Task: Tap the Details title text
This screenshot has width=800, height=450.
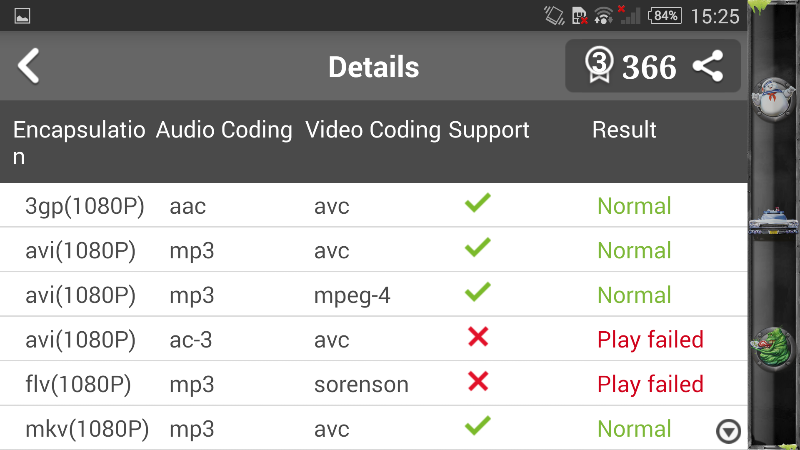Action: point(374,67)
